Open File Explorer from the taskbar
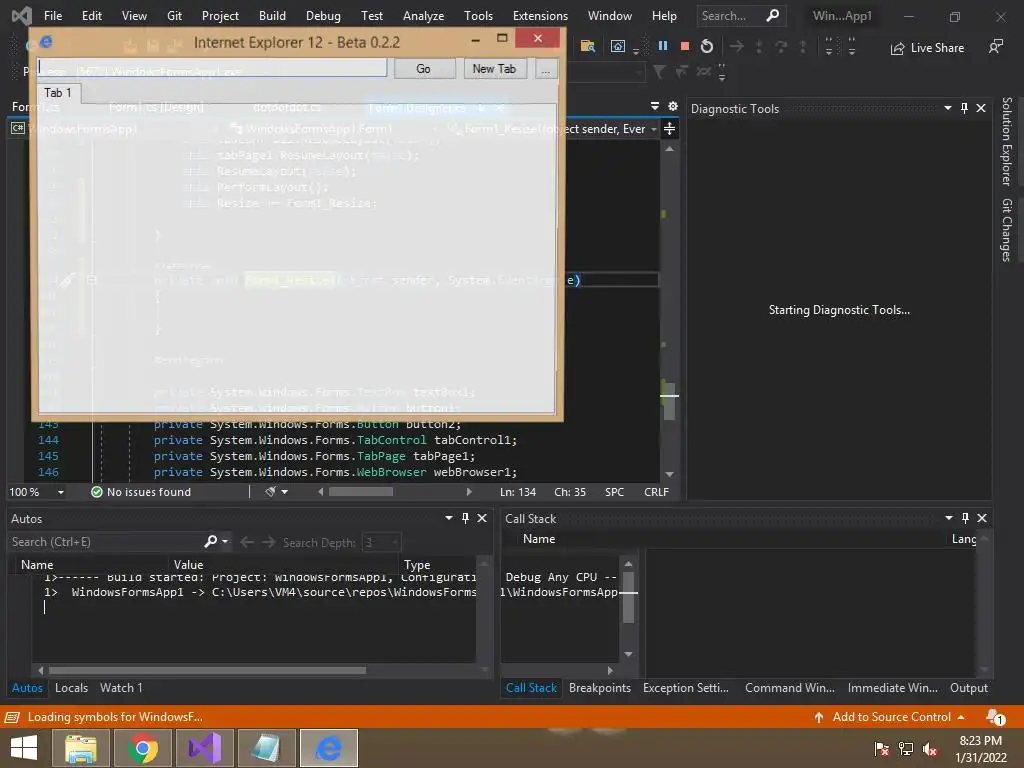The image size is (1024, 768). click(x=82, y=748)
